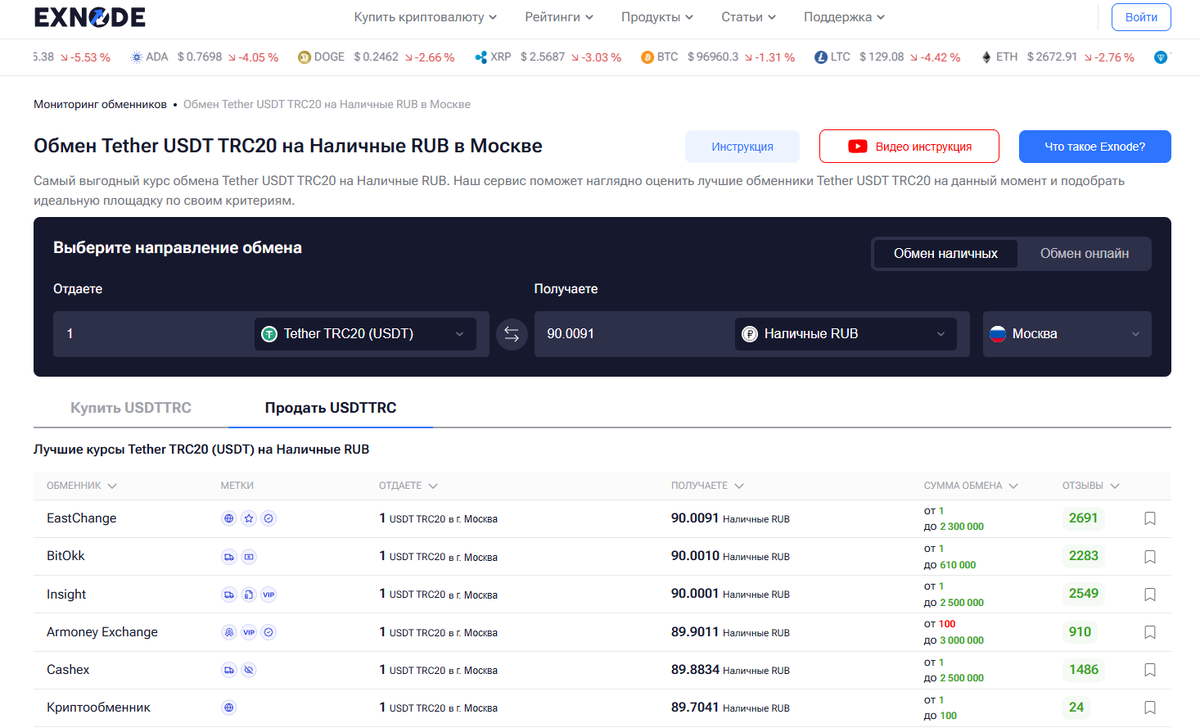
Task: Select the globe label icon next to EastChange
Action: 229,518
